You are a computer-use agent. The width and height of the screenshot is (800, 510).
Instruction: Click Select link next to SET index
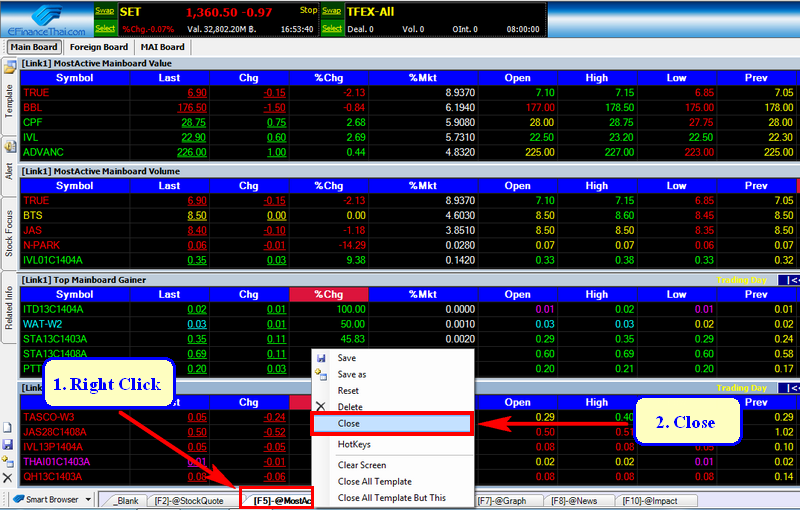(x=105, y=29)
